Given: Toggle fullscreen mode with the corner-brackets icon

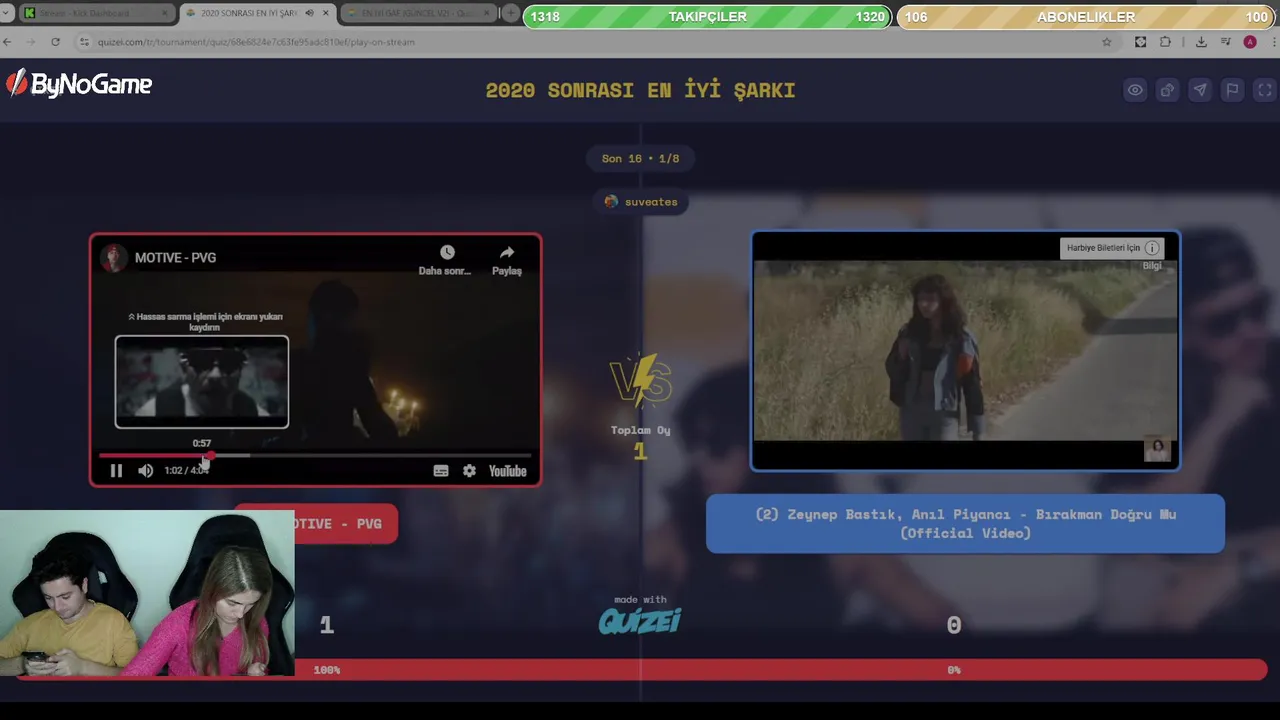Looking at the screenshot, I should [1265, 90].
